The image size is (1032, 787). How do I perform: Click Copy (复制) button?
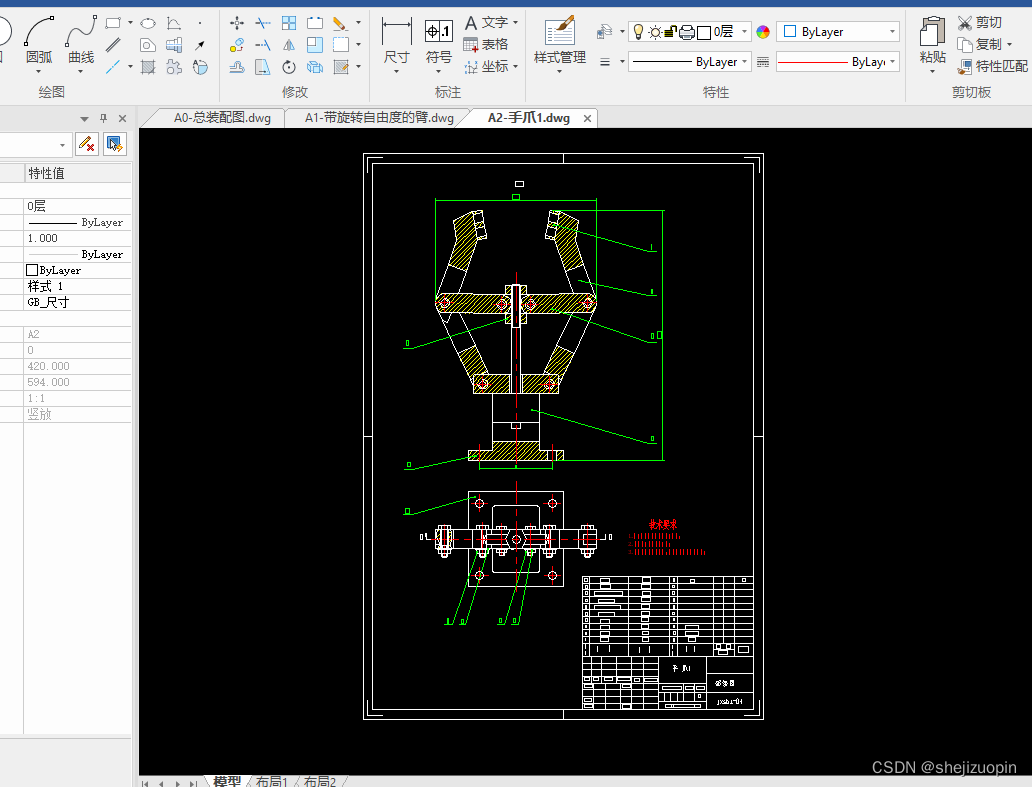[x=979, y=45]
